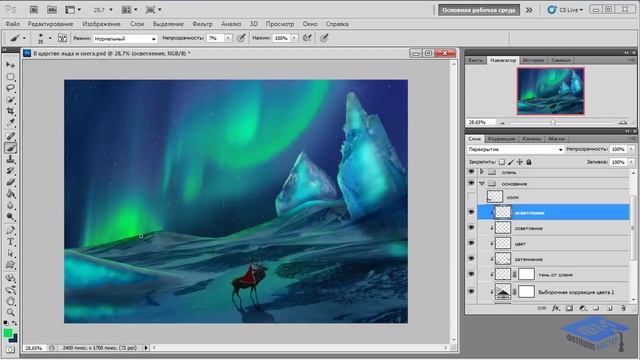Switch to the Каналы tab
The width and height of the screenshot is (640, 360).
pos(531,139)
